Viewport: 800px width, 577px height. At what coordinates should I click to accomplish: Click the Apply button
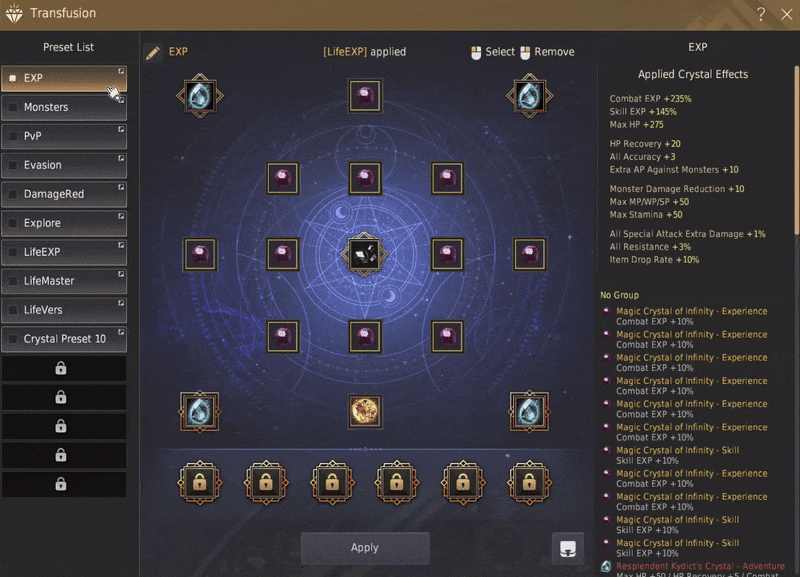(x=365, y=548)
